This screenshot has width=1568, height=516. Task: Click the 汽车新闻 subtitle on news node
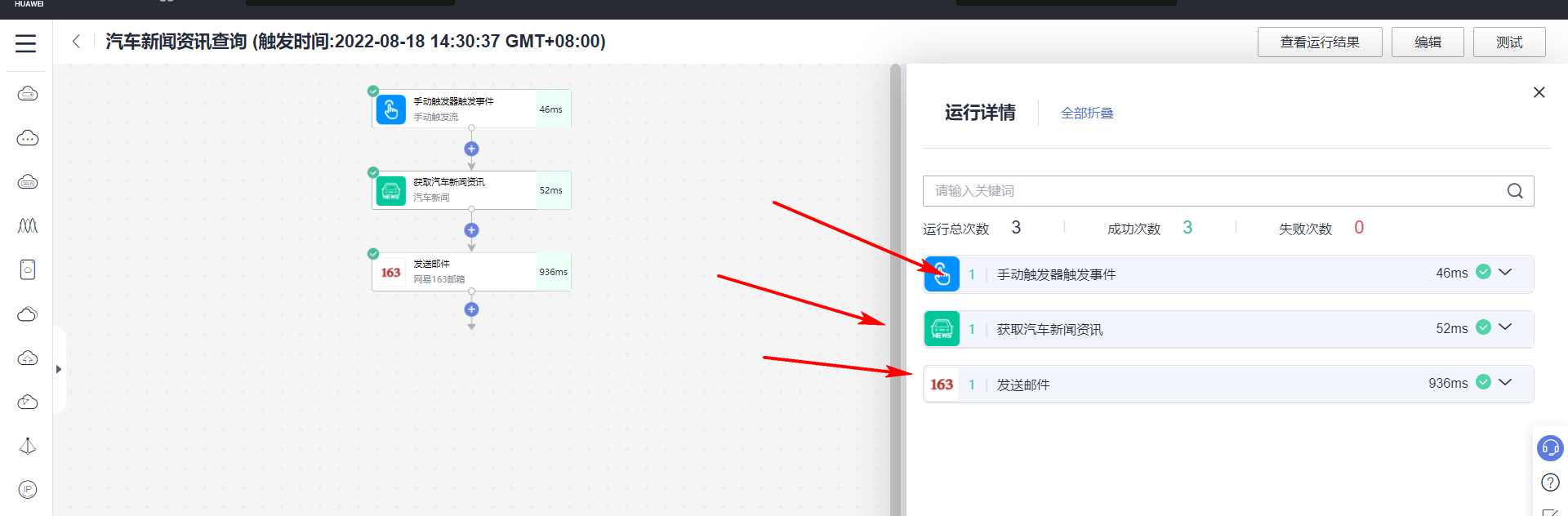[x=431, y=198]
